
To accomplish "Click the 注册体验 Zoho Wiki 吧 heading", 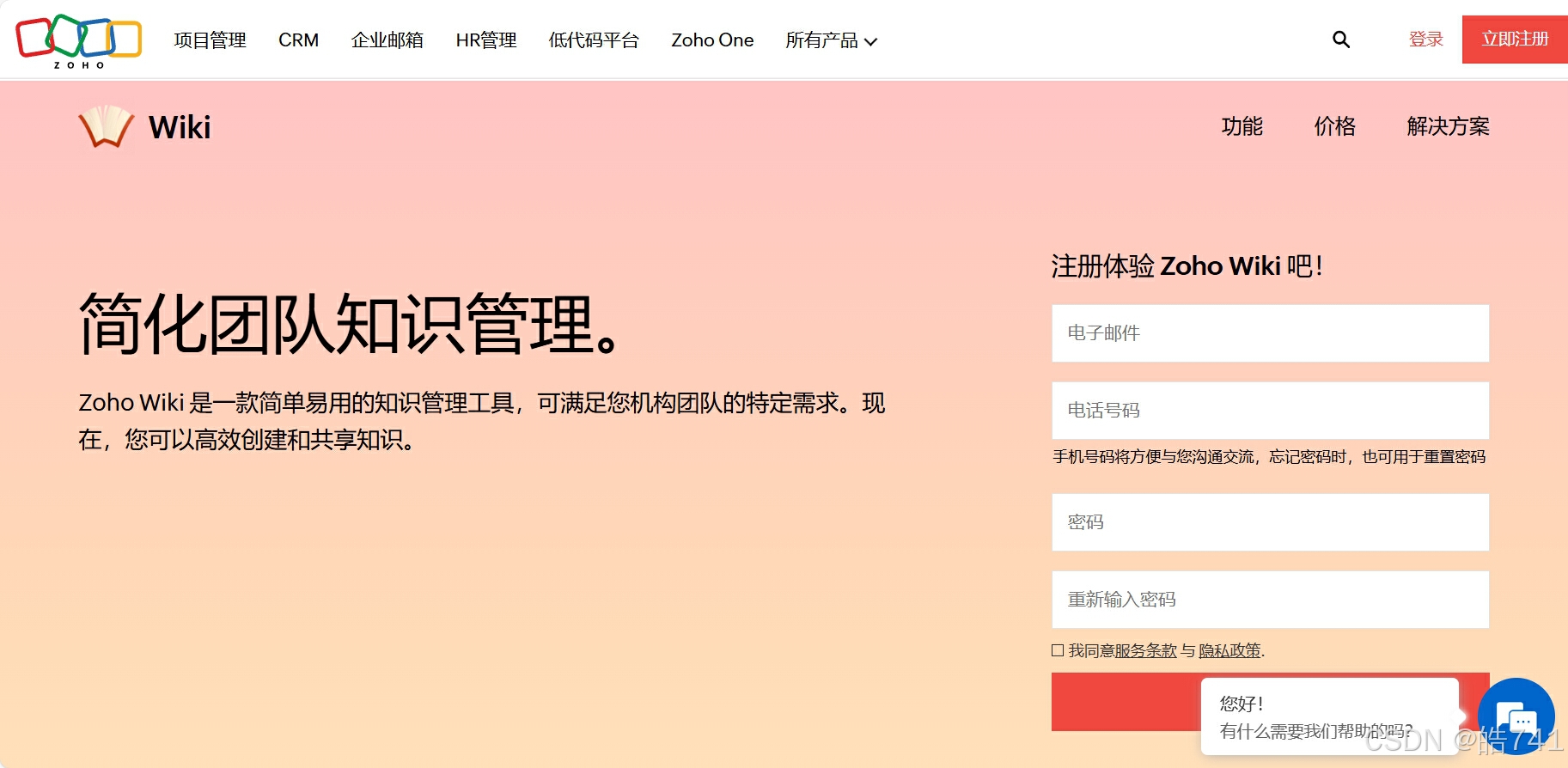I will pyautogui.click(x=1187, y=266).
